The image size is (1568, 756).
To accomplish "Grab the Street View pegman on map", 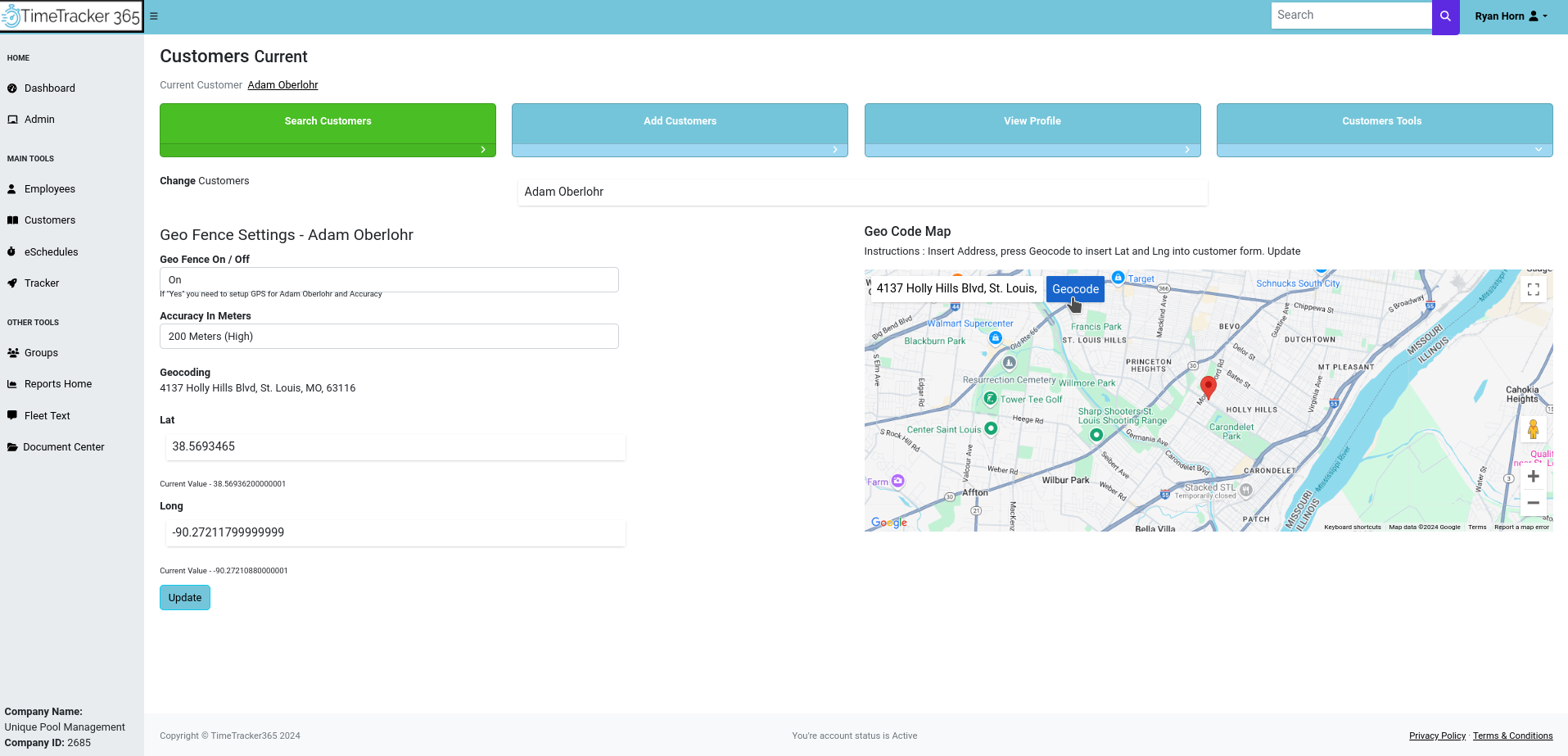I will click(x=1533, y=428).
